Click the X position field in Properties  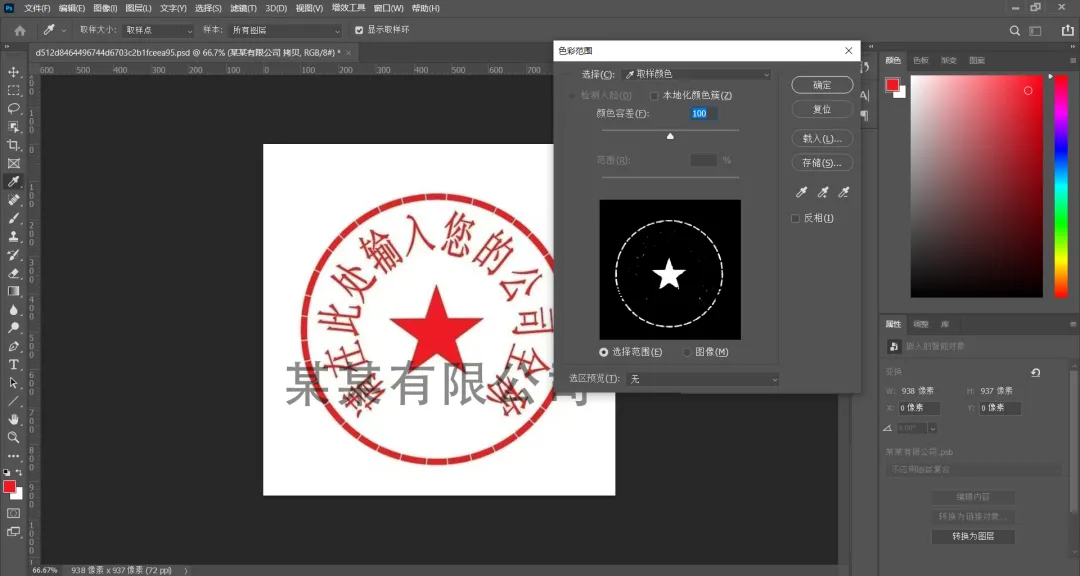tap(920, 408)
